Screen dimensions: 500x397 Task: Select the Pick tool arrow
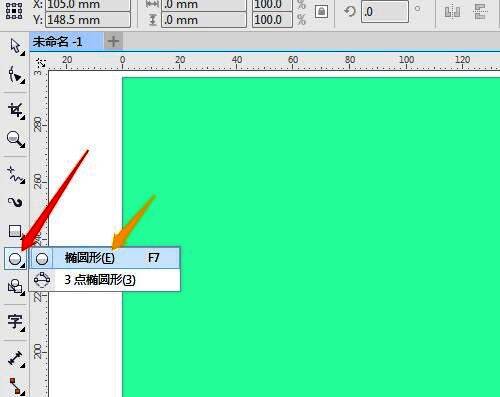(15, 46)
